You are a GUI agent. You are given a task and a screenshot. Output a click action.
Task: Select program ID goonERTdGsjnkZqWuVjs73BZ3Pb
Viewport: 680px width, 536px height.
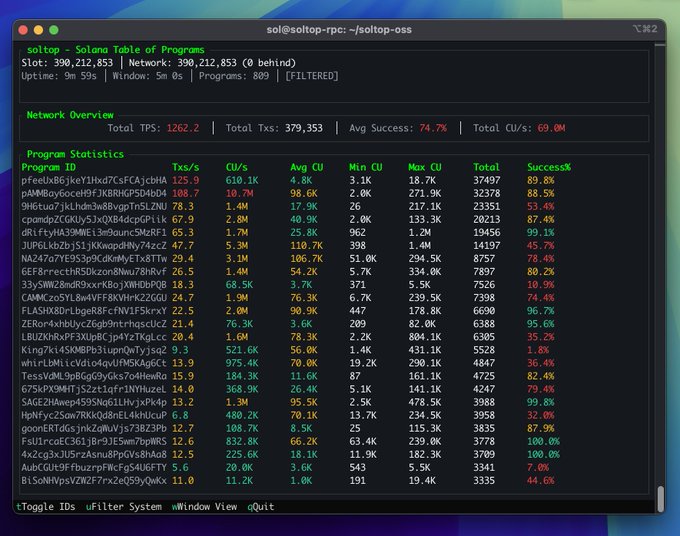click(x=94, y=428)
